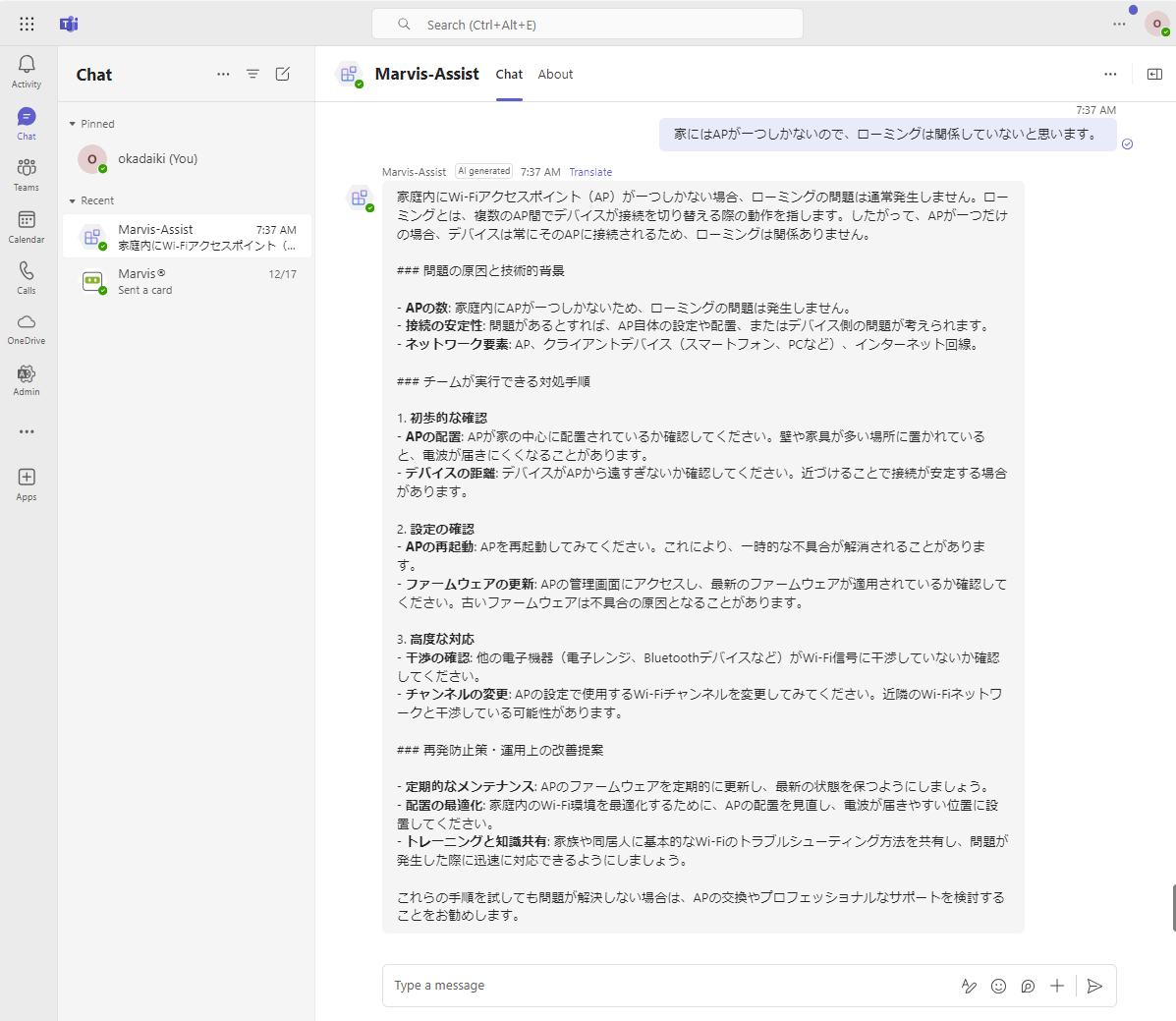Image resolution: width=1176 pixels, height=1021 pixels.
Task: Open the Calendar app
Action: 27,226
